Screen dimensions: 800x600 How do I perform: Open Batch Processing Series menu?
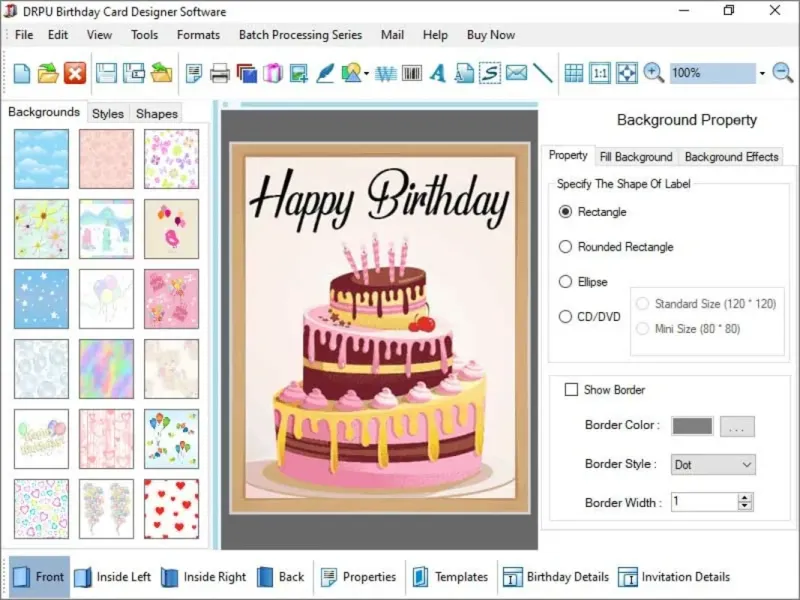(300, 35)
